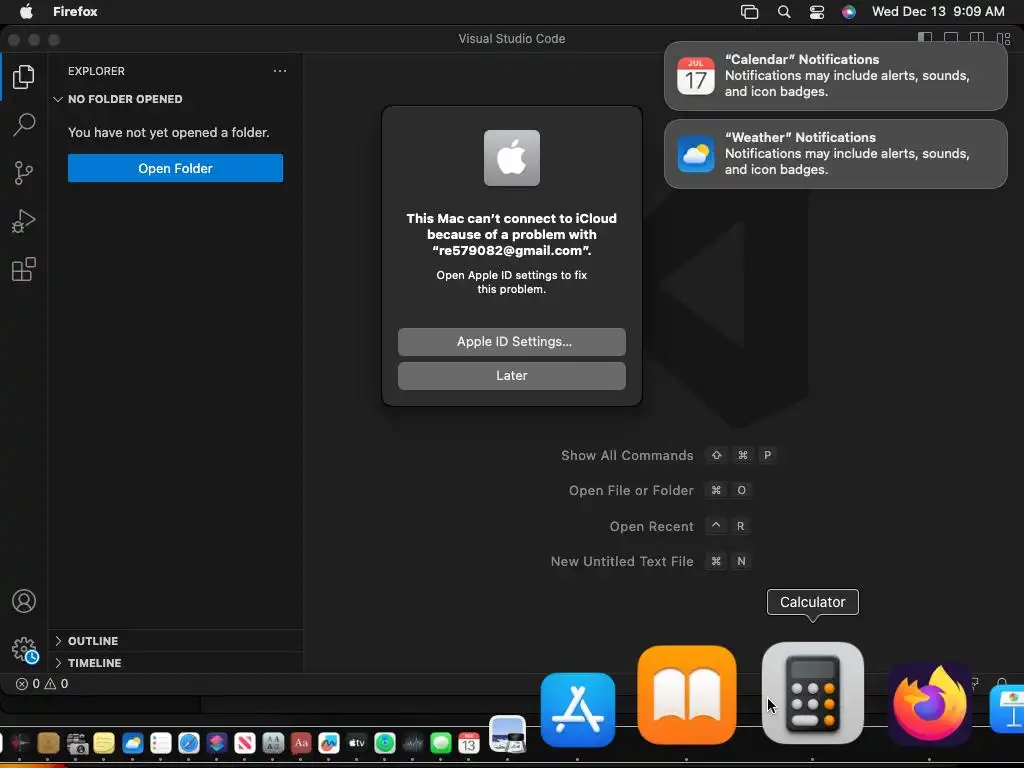1024x768 pixels.
Task: Open Calendar from the Dock
Action: tap(468, 743)
